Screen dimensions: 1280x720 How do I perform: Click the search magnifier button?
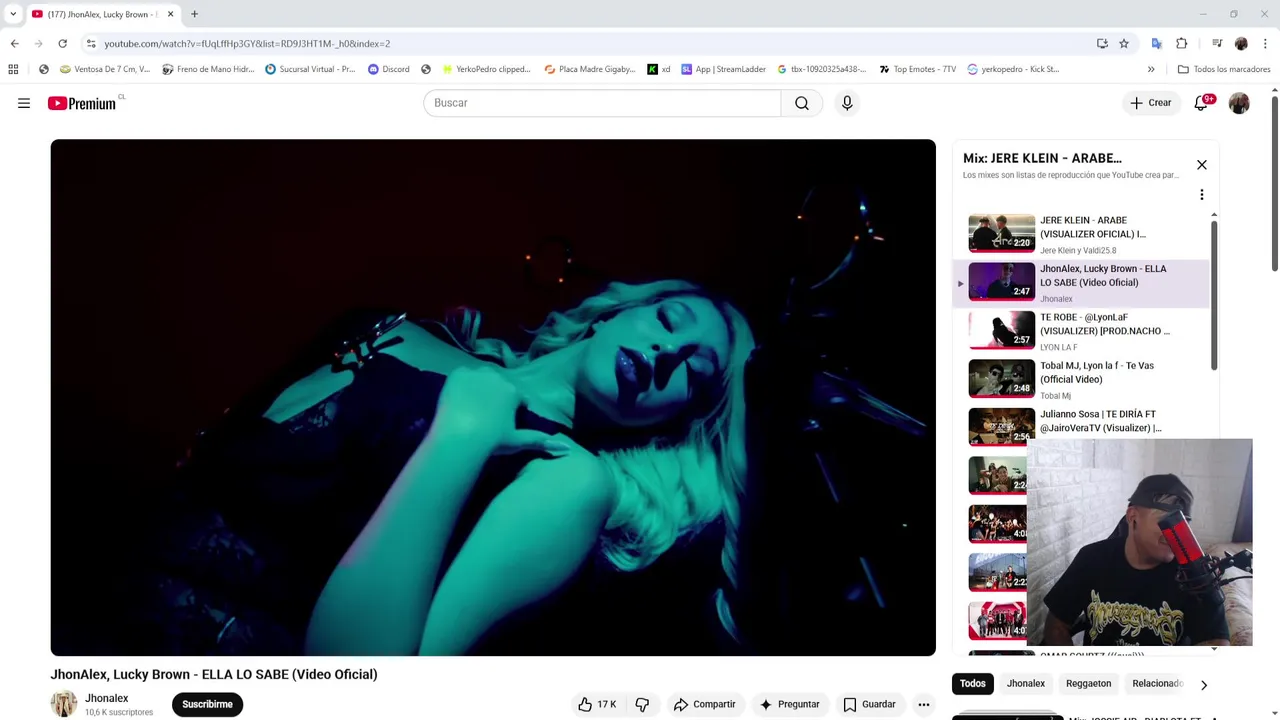(x=802, y=103)
